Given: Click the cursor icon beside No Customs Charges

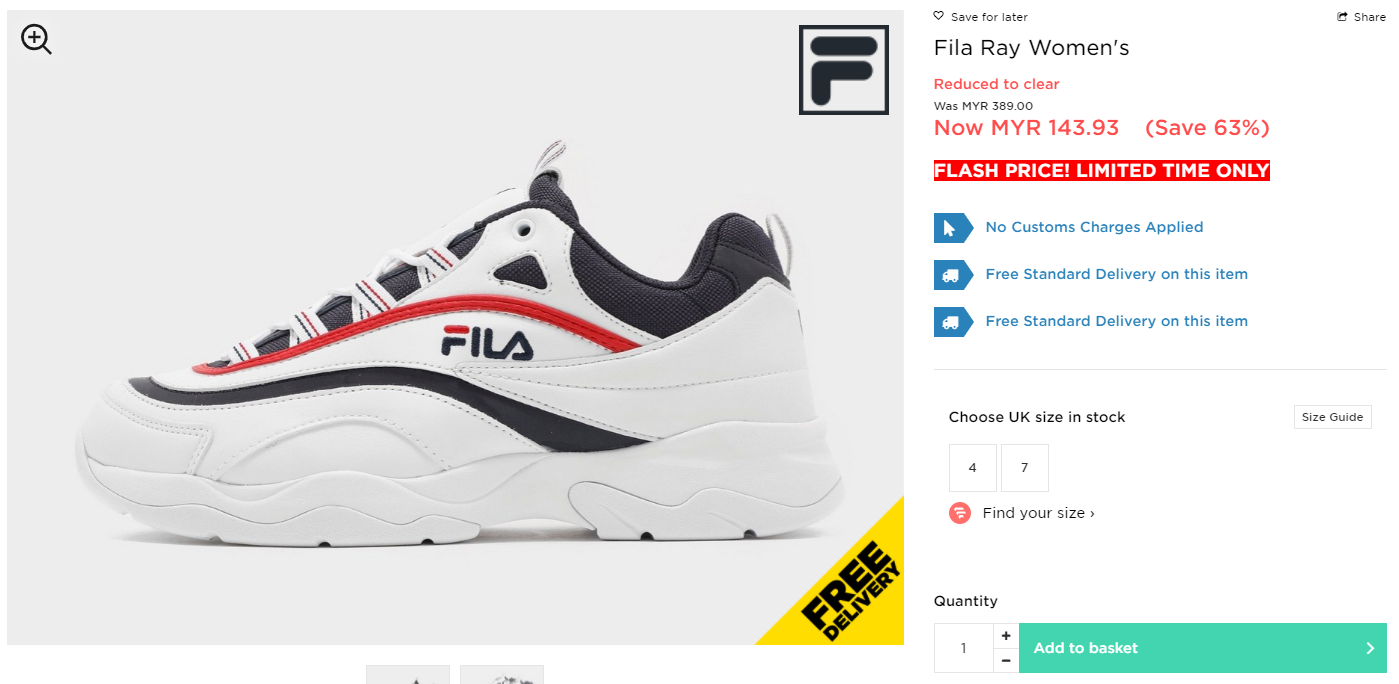Looking at the screenshot, I should (x=953, y=228).
